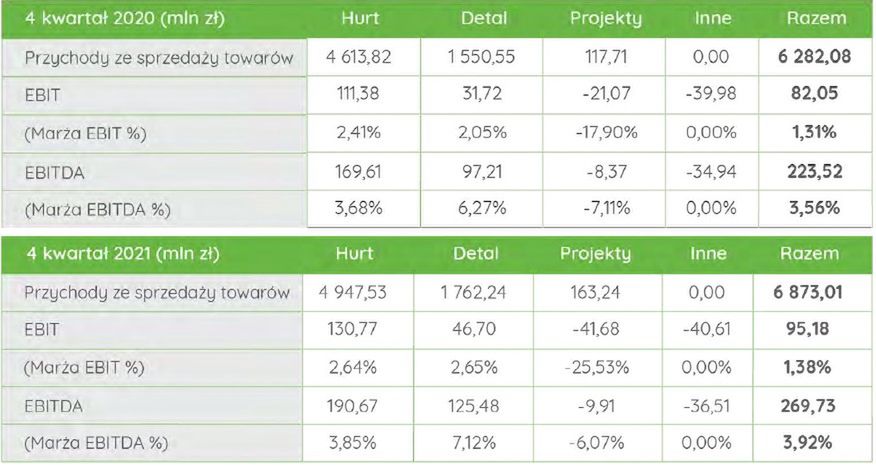This screenshot has width=876, height=466.
Task: Click the Razem header in the 2021 table
Action: coord(810,255)
